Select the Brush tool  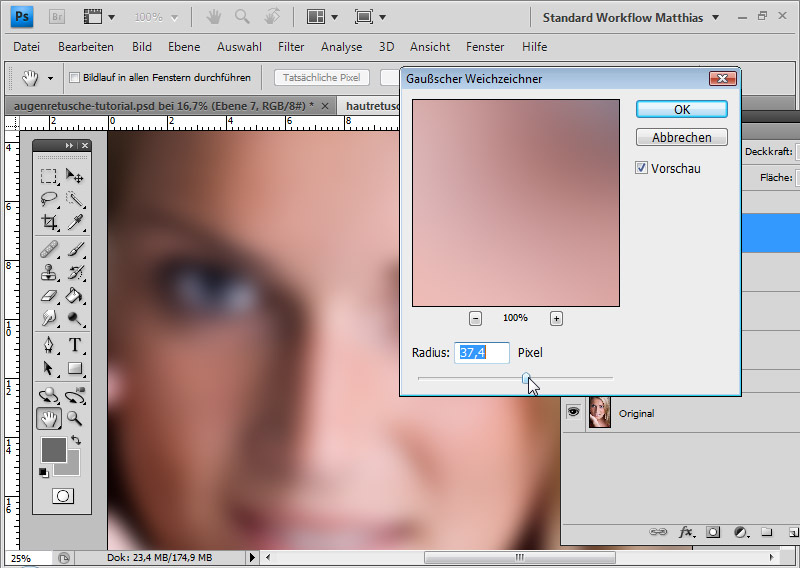pyautogui.click(x=74, y=250)
